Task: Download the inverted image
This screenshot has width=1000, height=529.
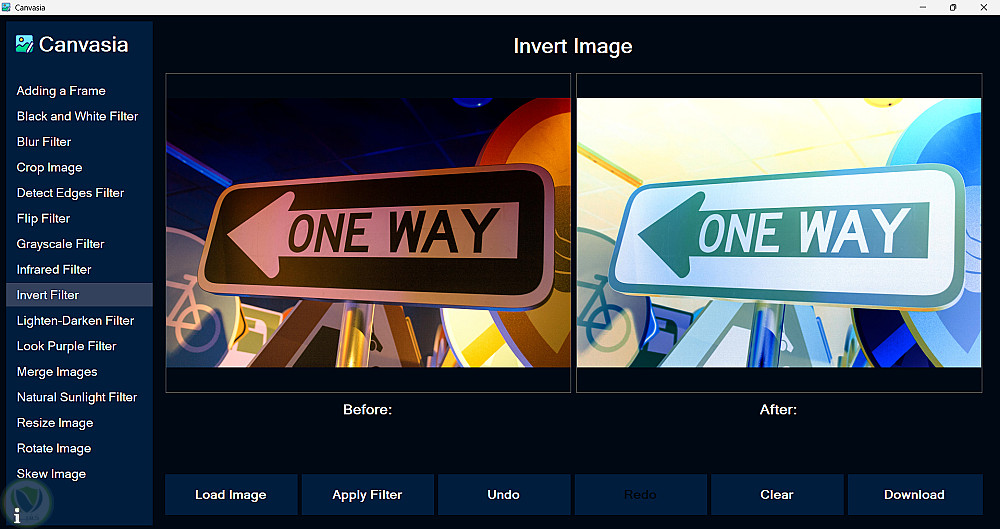Action: [x=915, y=495]
